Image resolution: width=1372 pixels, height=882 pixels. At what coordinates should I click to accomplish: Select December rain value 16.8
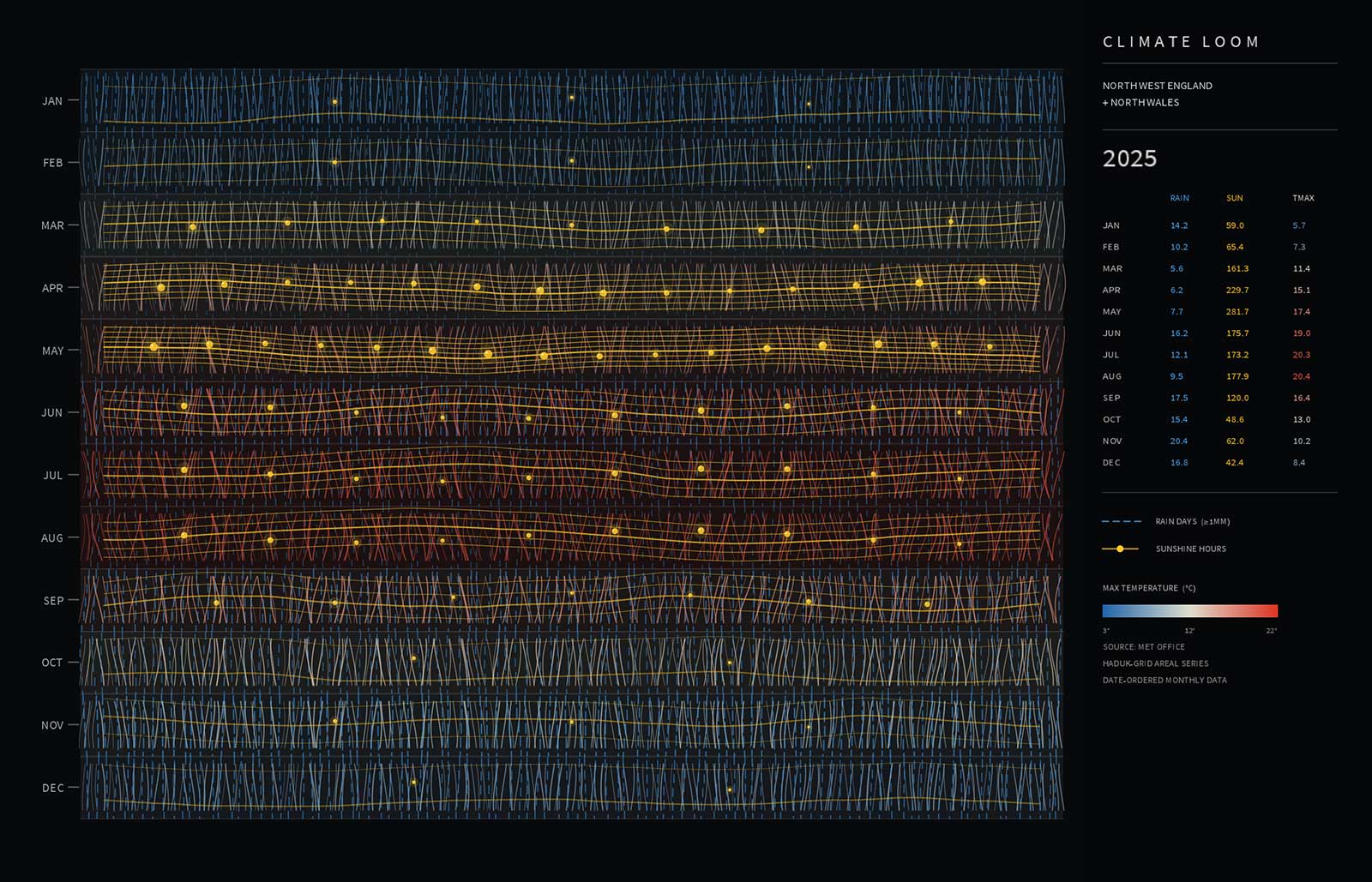(x=1179, y=463)
